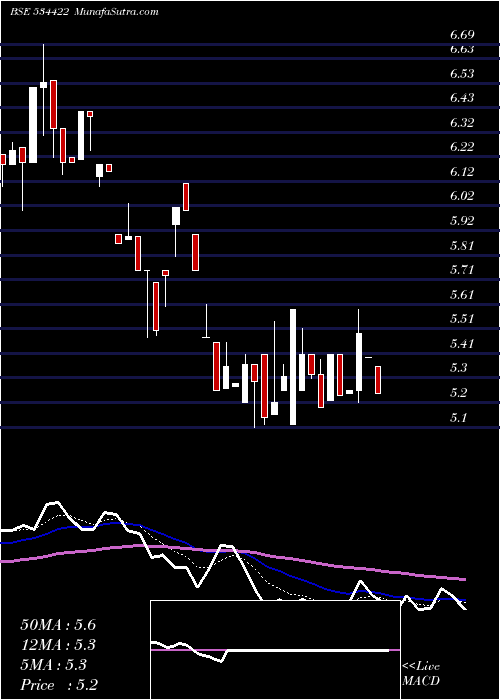
Task: Click the 6.69 price axis label
Action: (462, 35)
